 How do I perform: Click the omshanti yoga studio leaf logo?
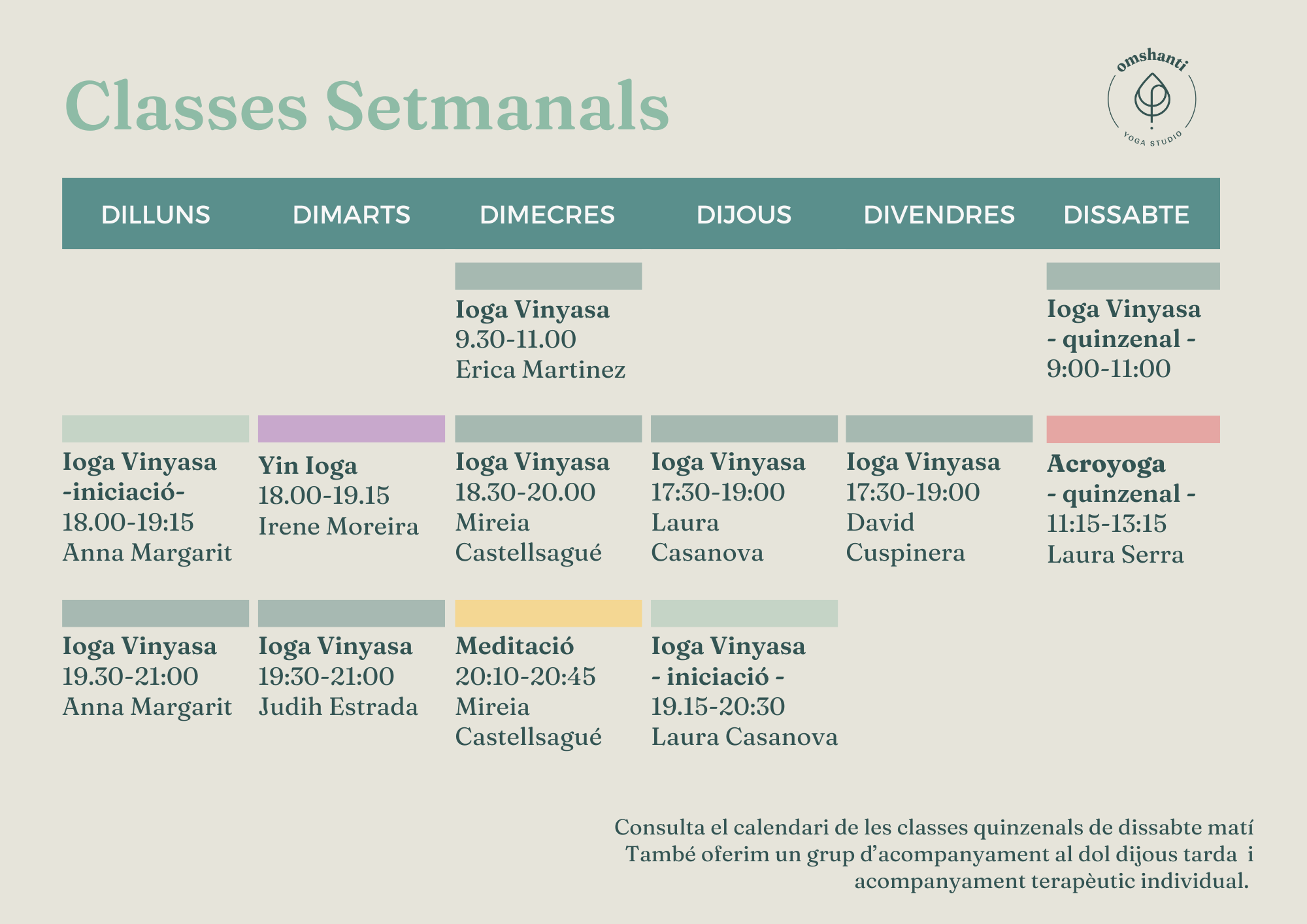(x=1151, y=99)
